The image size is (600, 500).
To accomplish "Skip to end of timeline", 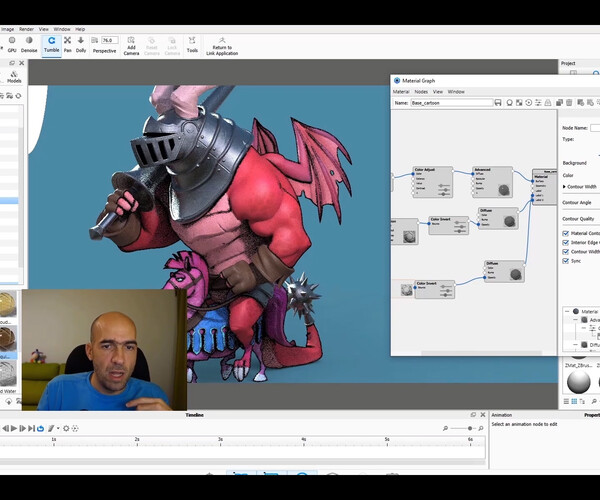I will (x=31, y=428).
